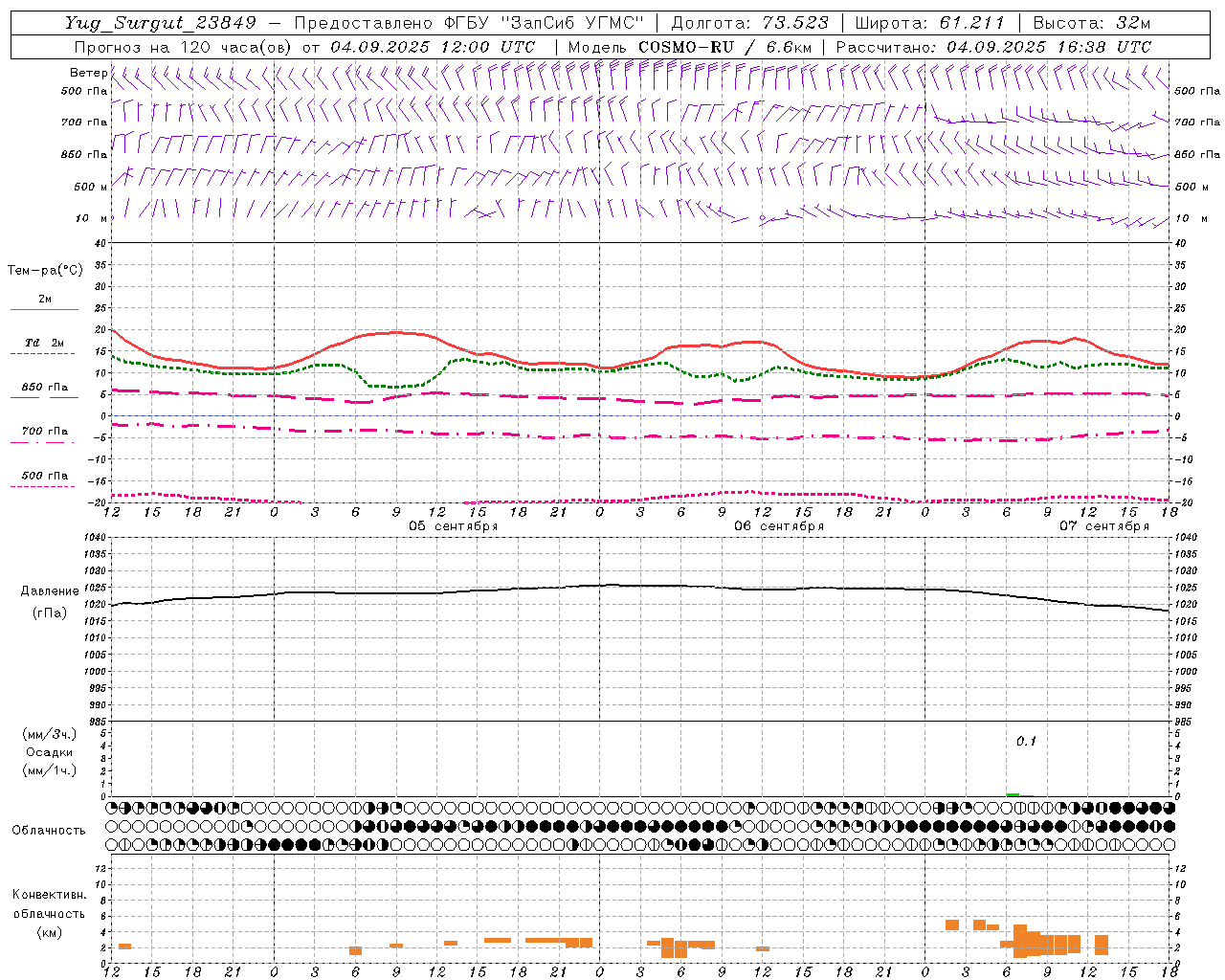Click the (мм/1ч.) precipitation unit label

pyautogui.click(x=50, y=770)
